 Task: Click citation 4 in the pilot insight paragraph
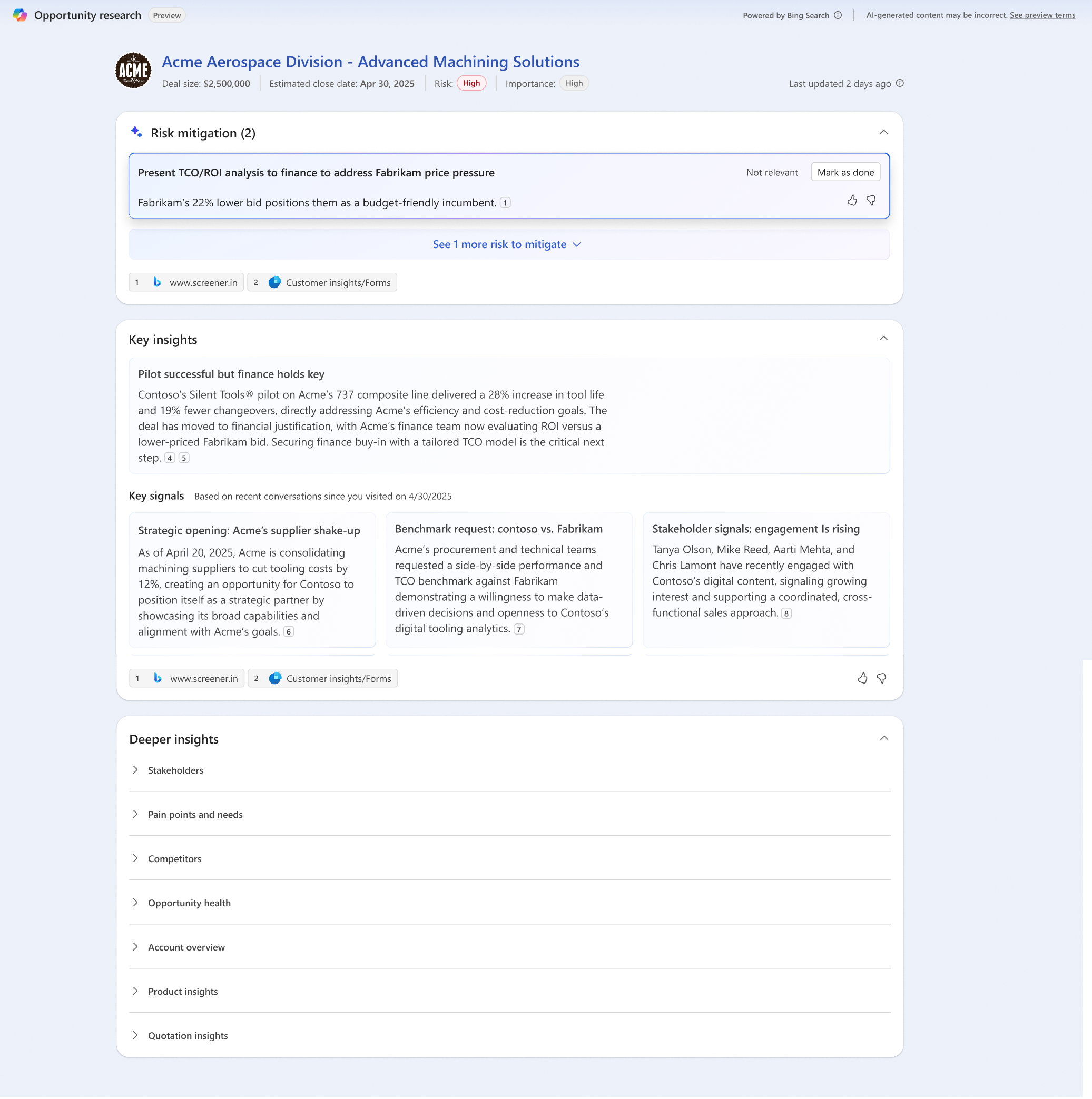tap(170, 458)
